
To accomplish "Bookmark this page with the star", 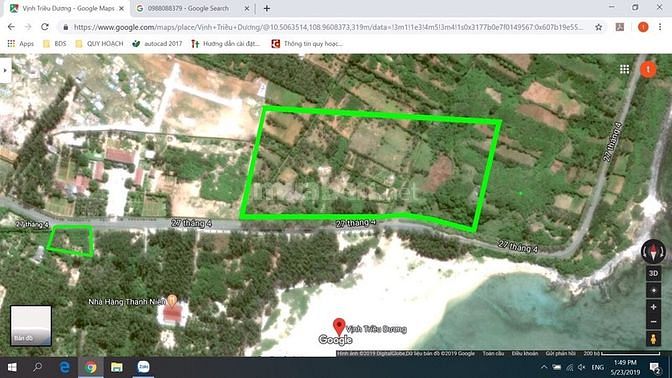I will 599,27.
